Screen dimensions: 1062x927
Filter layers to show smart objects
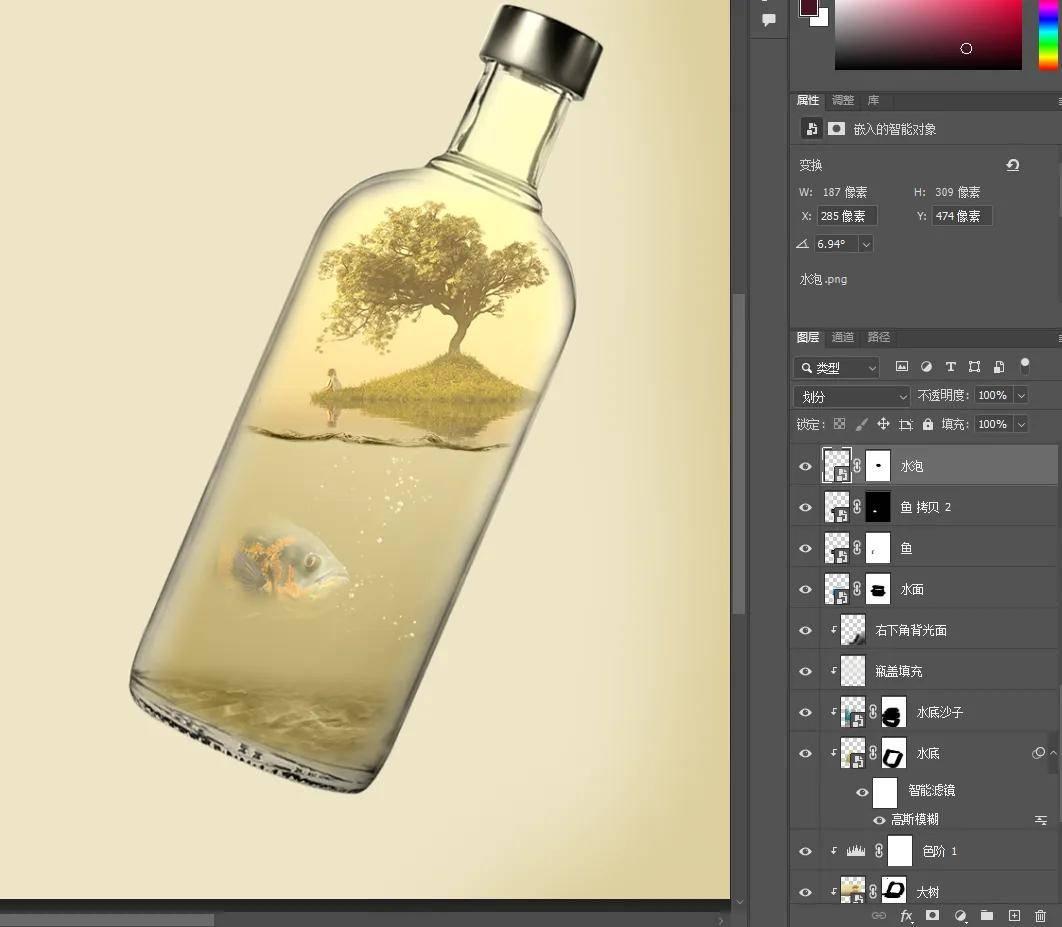coord(998,366)
